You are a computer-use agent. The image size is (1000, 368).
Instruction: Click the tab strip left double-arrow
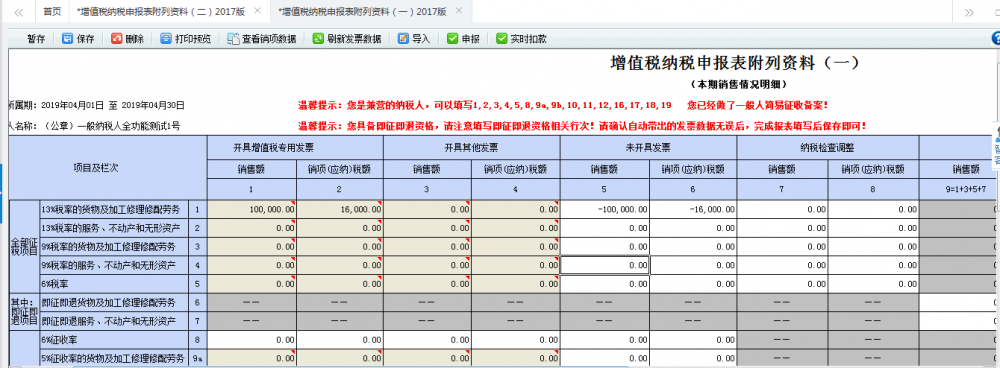19,12
